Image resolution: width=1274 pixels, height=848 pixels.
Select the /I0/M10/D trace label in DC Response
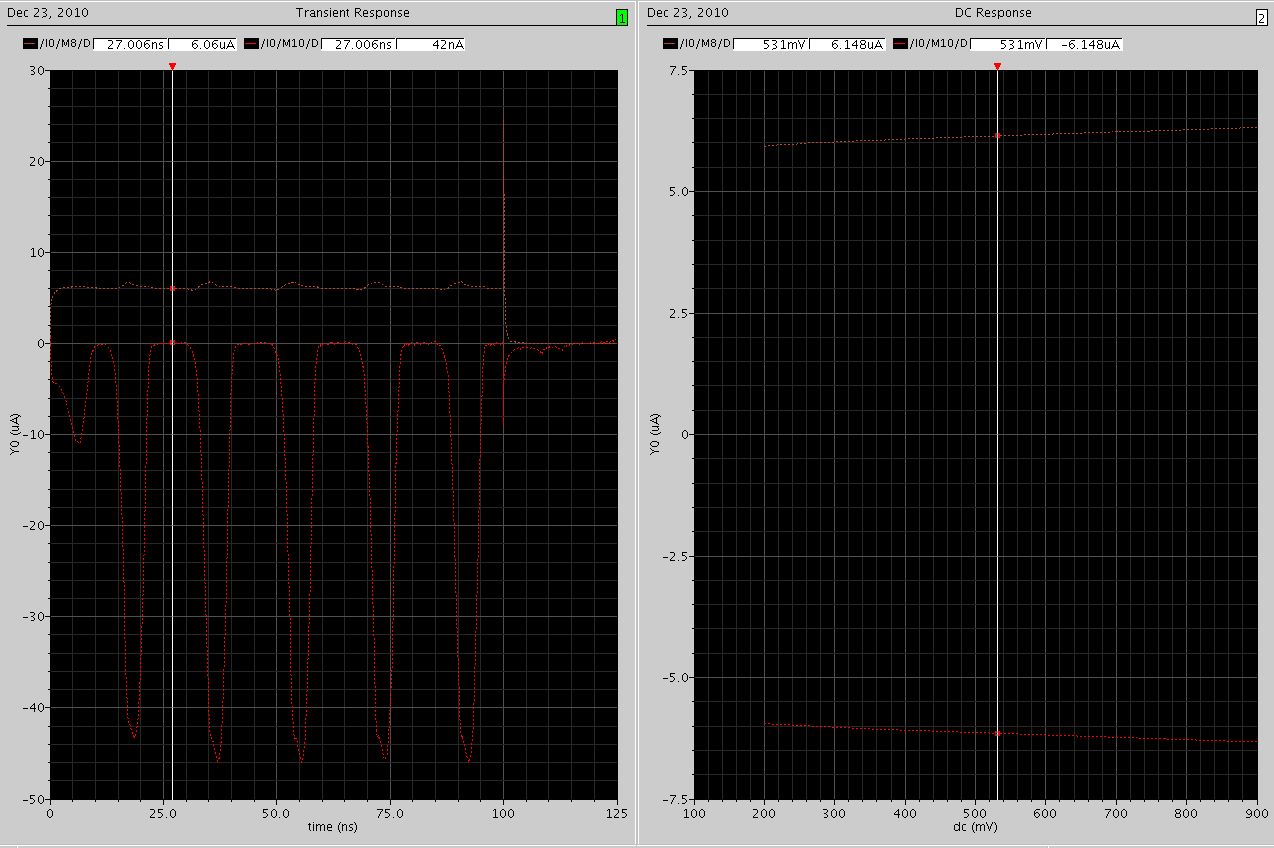click(x=940, y=44)
